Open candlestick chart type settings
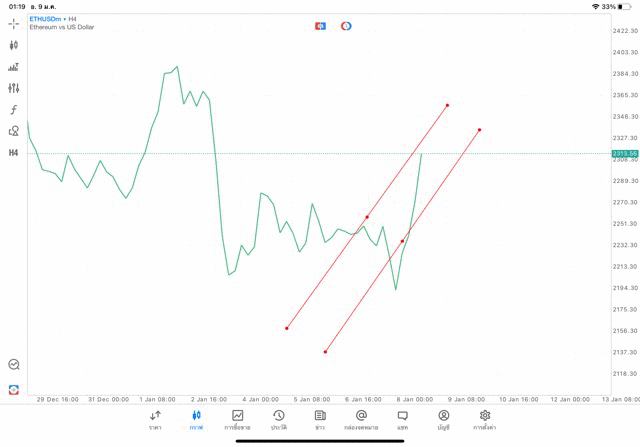The width and height of the screenshot is (640, 447). [x=14, y=45]
